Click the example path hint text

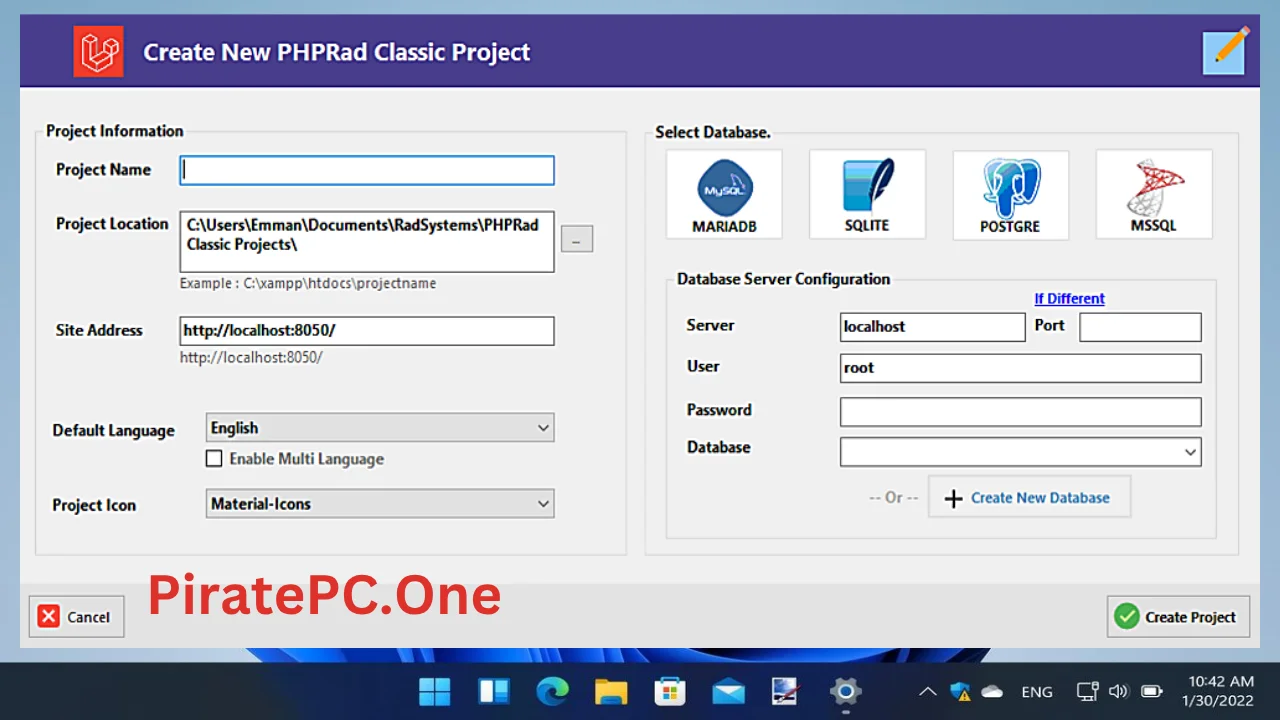click(308, 283)
